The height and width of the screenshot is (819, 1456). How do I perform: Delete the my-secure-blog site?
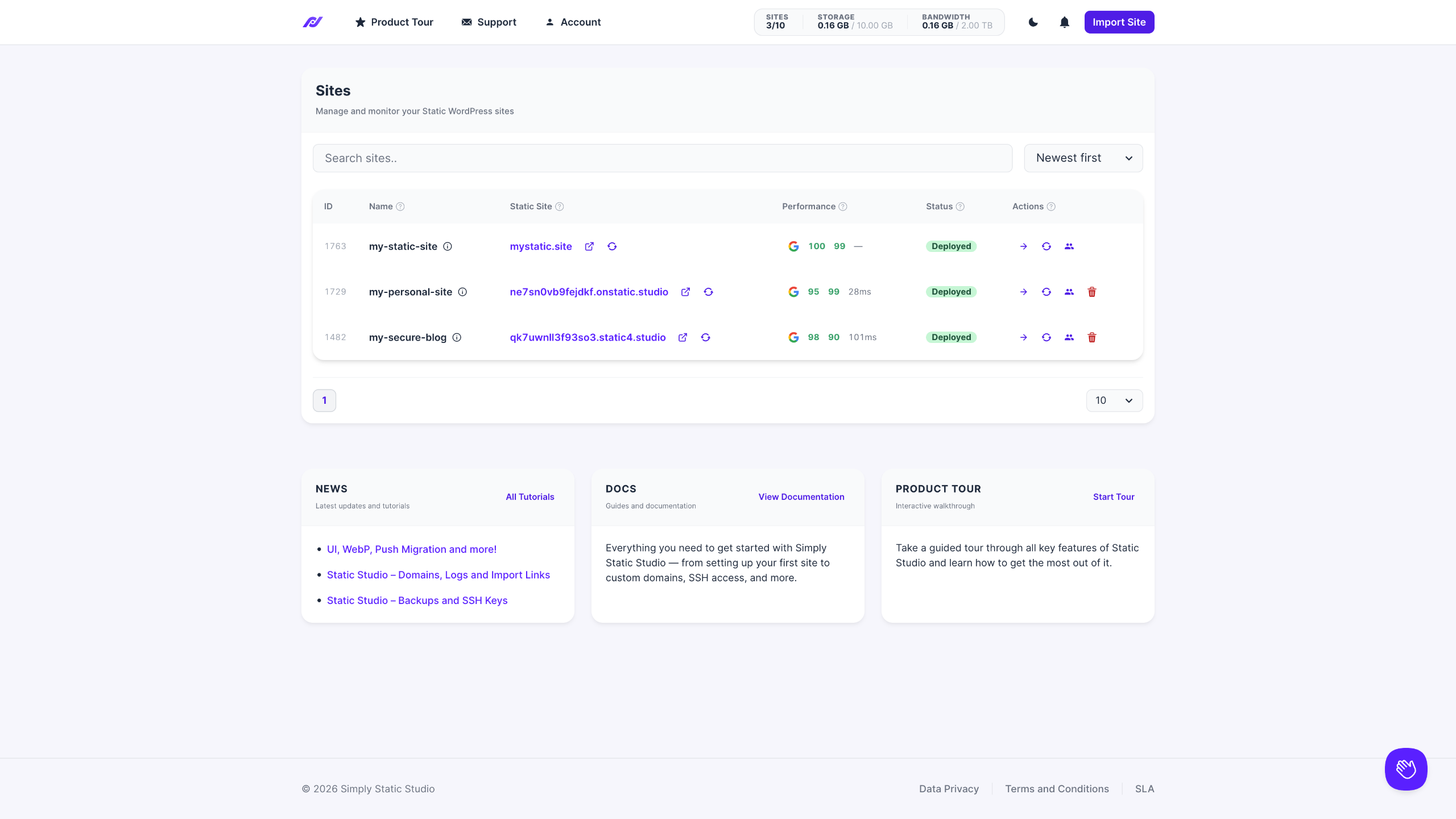point(1092,337)
